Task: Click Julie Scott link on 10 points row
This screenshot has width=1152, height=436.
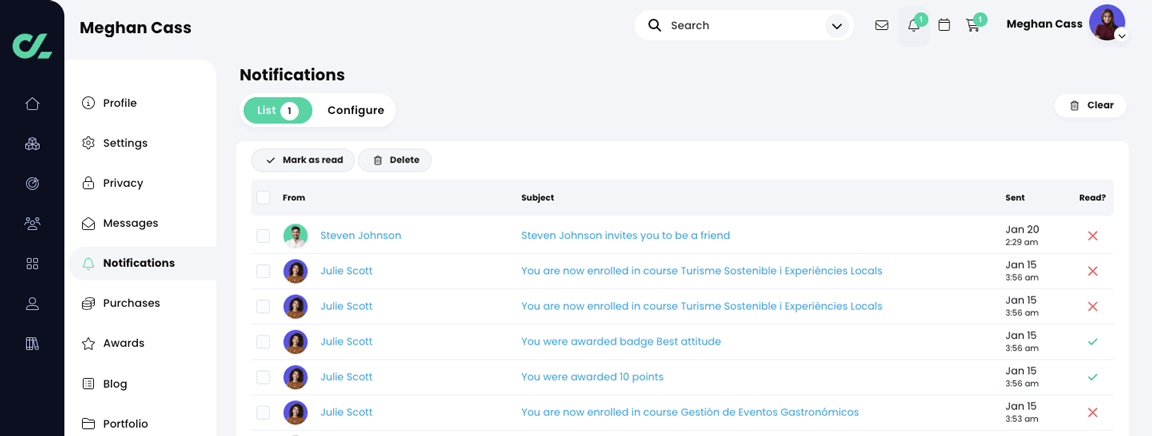Action: (x=346, y=377)
